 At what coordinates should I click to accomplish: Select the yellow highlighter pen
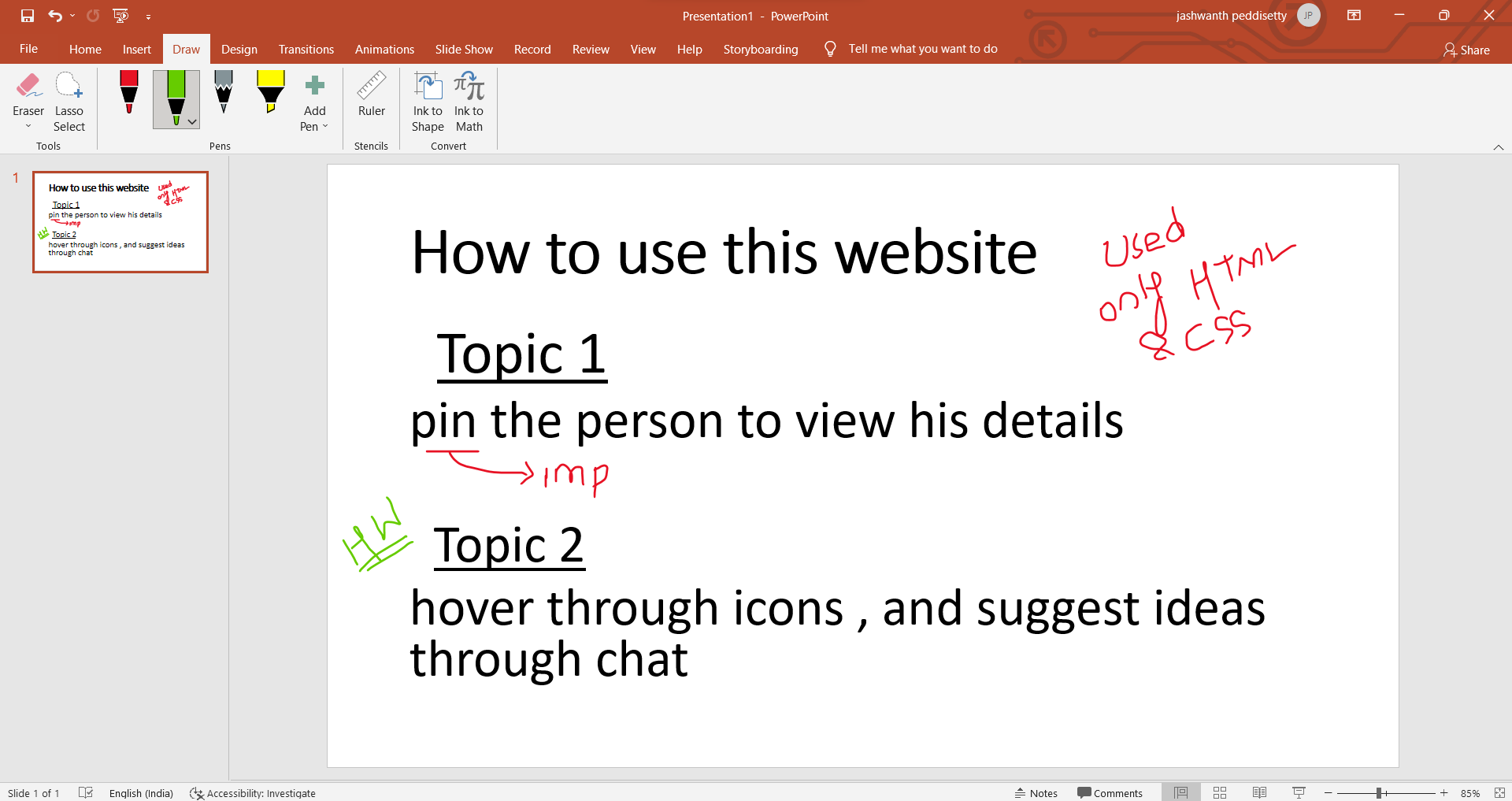(270, 92)
